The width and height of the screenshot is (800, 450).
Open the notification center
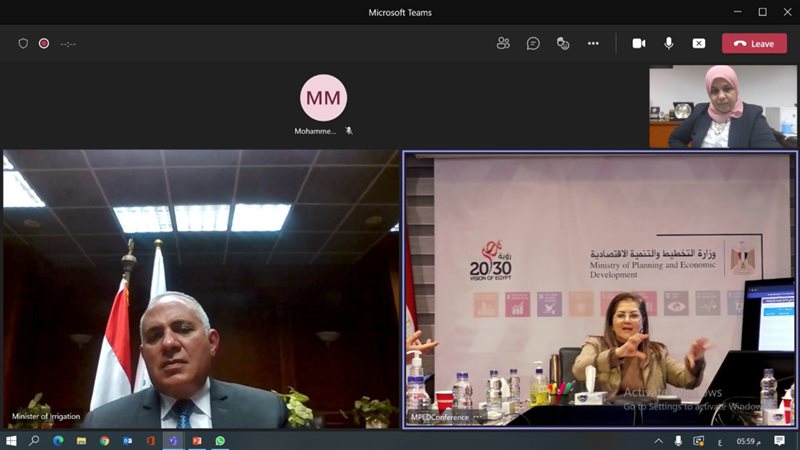click(x=779, y=440)
